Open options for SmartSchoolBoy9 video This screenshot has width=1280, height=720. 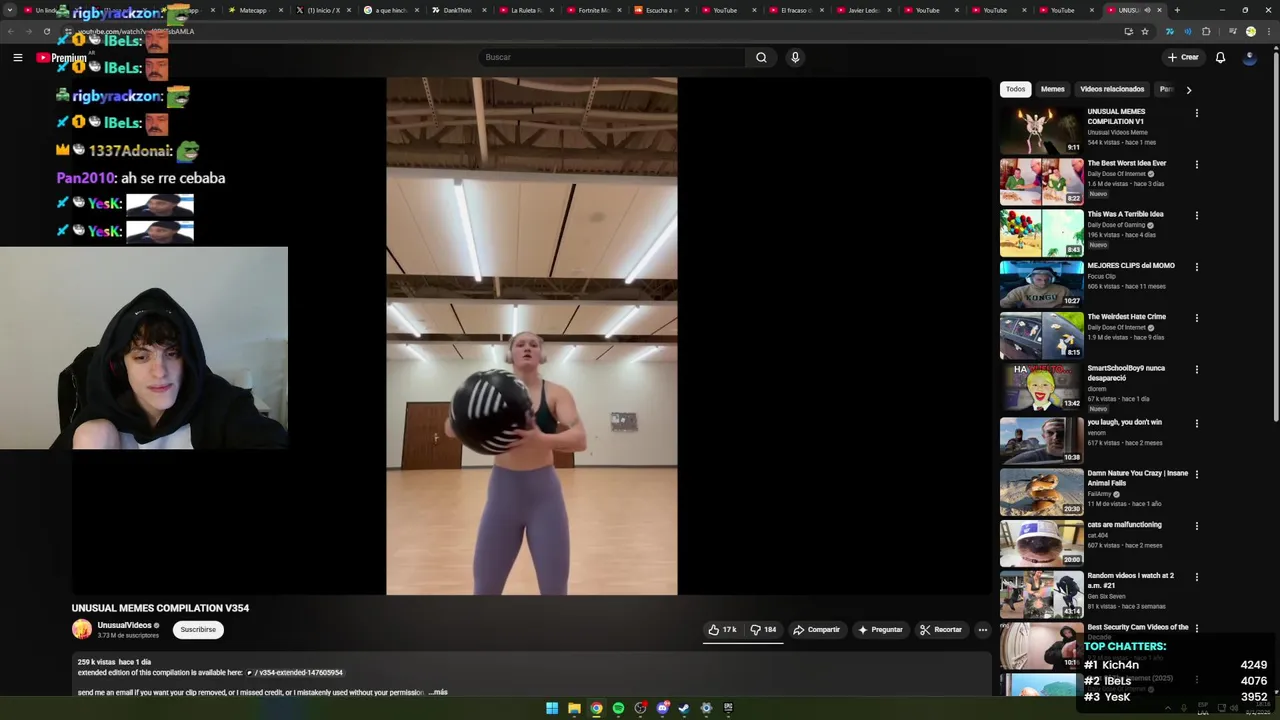pos(1196,370)
